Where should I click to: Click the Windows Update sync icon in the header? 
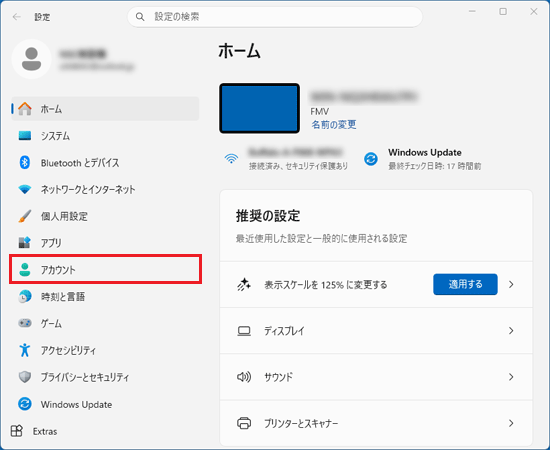(x=371, y=159)
